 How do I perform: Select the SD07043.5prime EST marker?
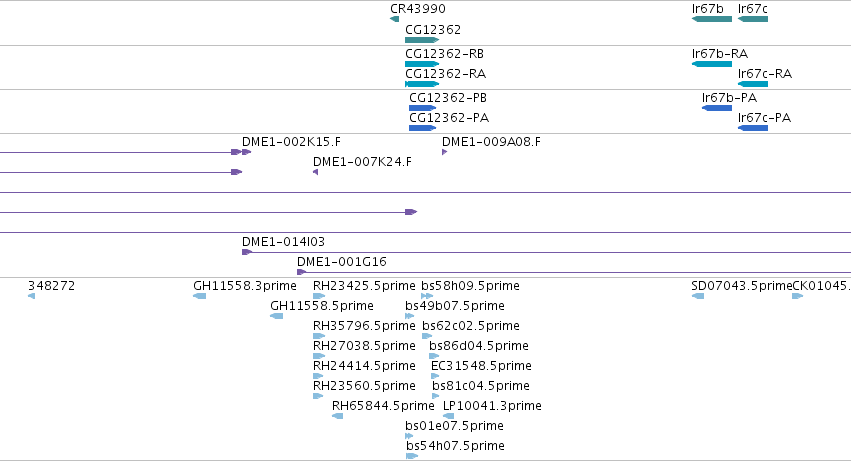(698, 296)
